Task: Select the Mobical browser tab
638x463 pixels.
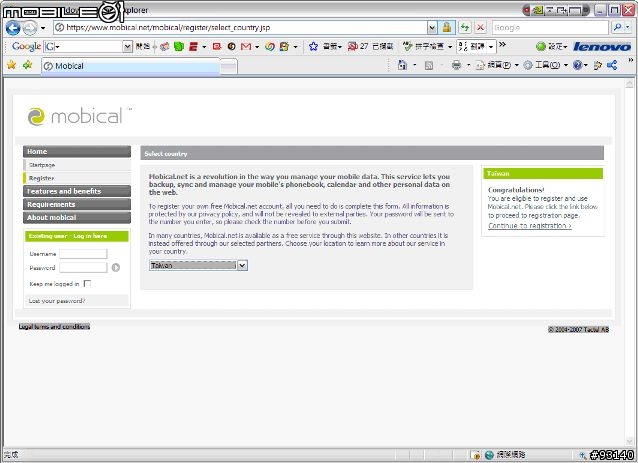Action: pos(130,66)
